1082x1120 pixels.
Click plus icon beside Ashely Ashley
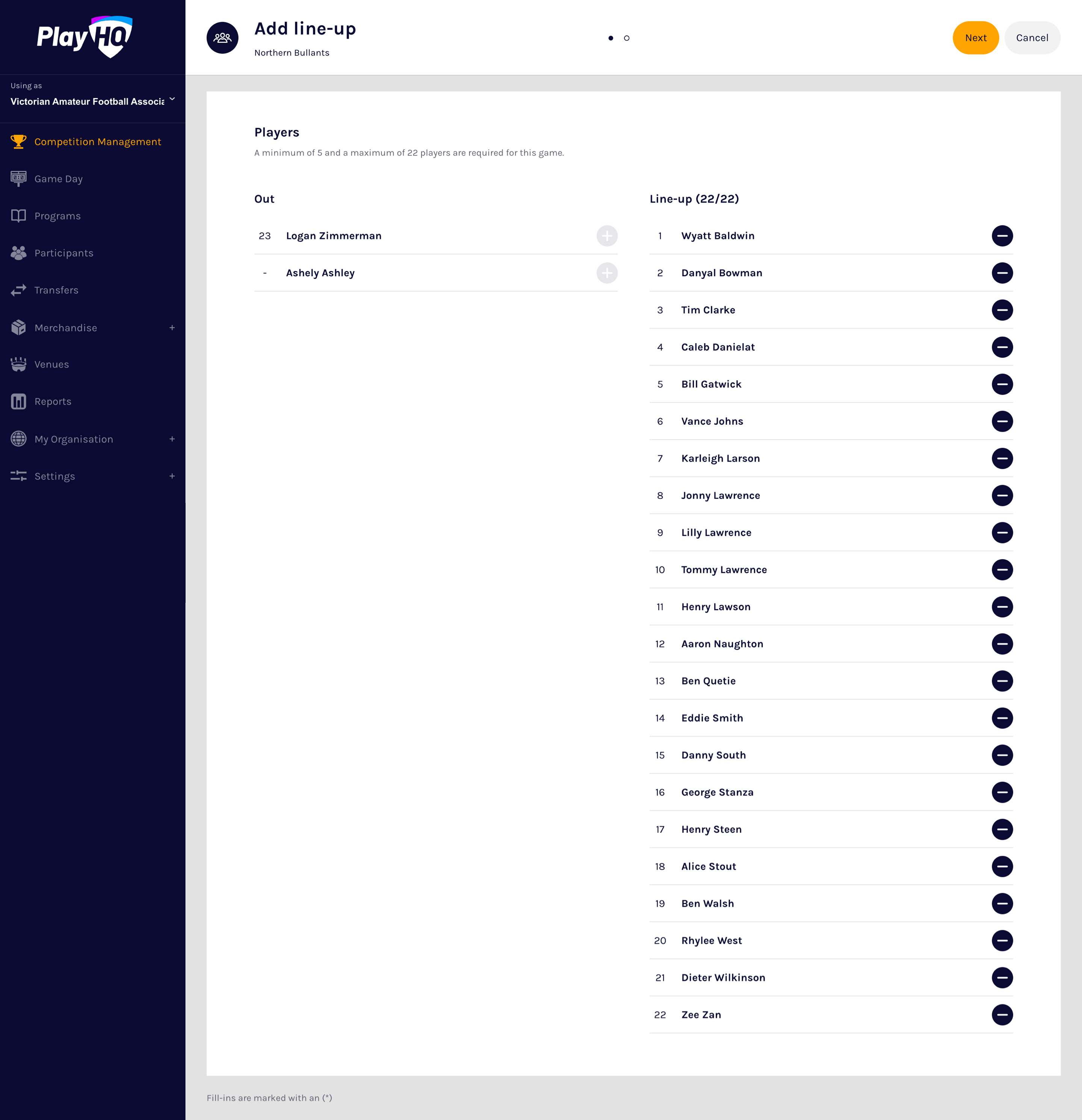pyautogui.click(x=607, y=273)
